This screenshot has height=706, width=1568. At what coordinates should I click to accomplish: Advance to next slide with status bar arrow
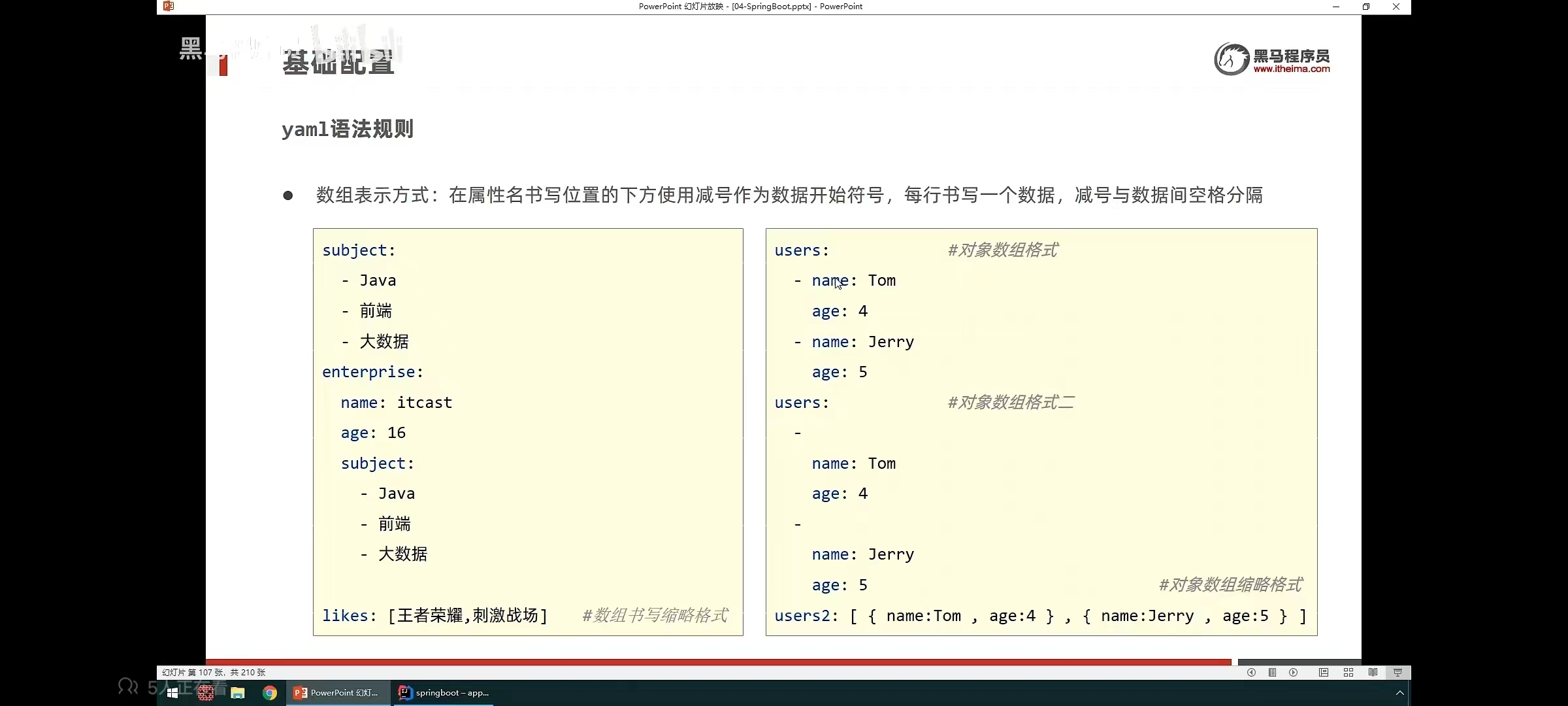pos(1293,673)
